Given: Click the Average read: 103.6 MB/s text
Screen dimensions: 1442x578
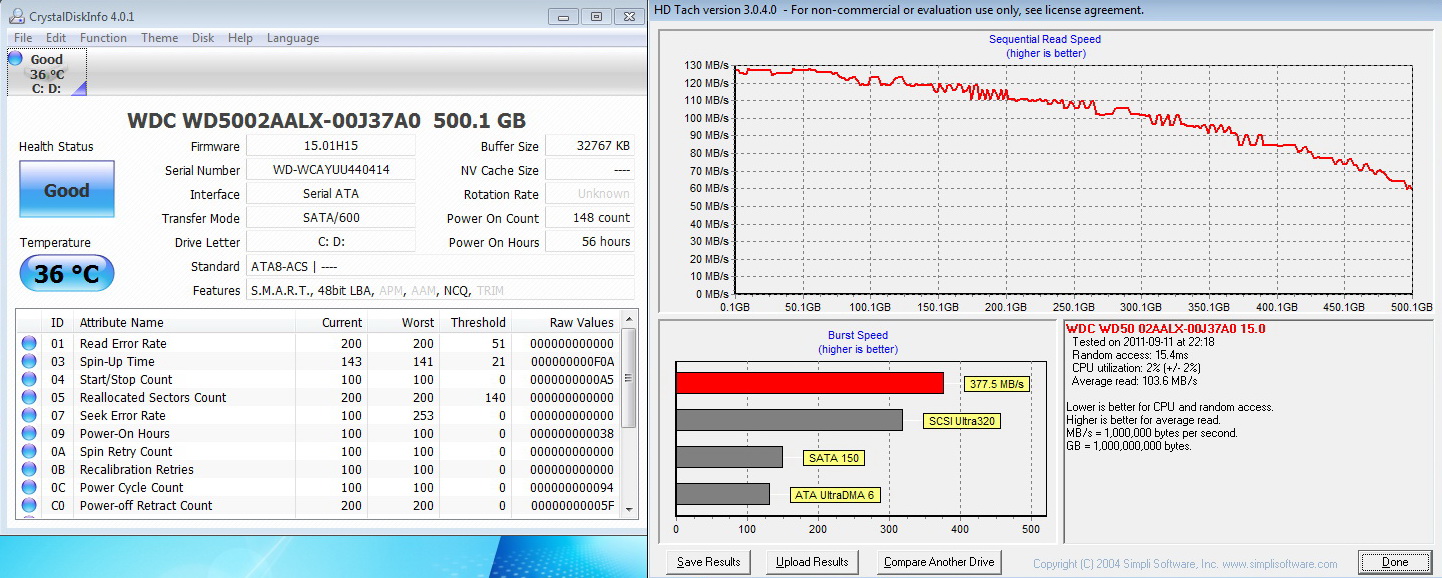Looking at the screenshot, I should pos(1134,381).
